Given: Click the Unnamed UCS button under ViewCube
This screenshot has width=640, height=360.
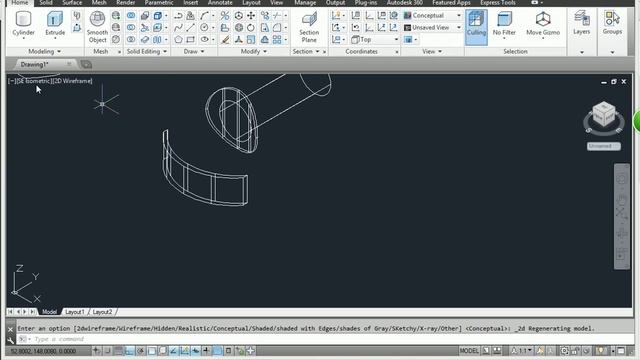Looking at the screenshot, I should (604, 146).
